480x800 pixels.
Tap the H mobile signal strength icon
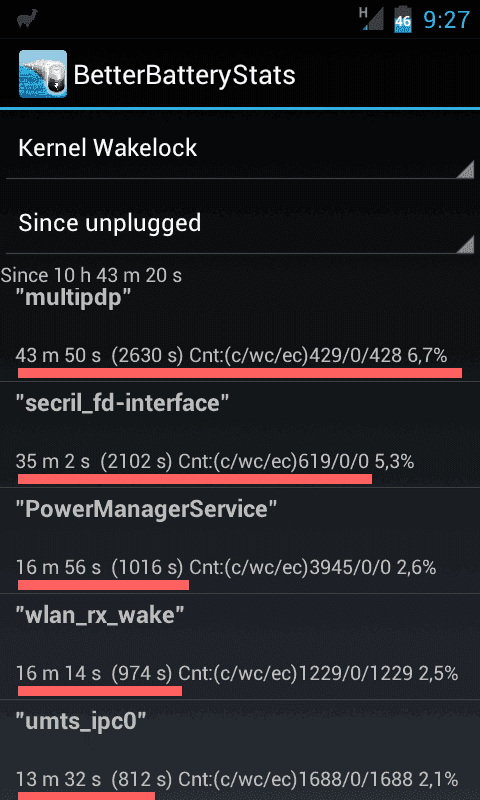click(371, 18)
